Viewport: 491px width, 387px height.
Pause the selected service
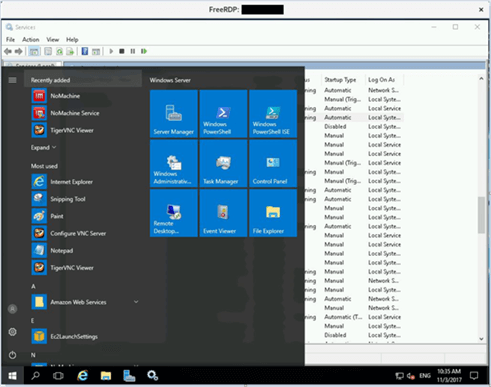click(x=133, y=51)
